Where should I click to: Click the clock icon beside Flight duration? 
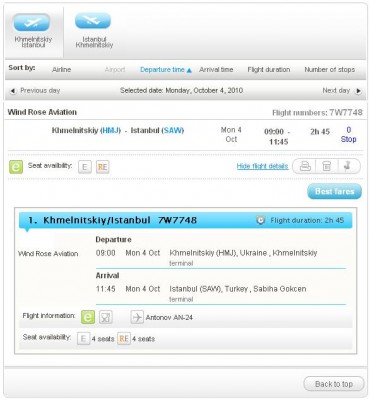[x=261, y=220]
